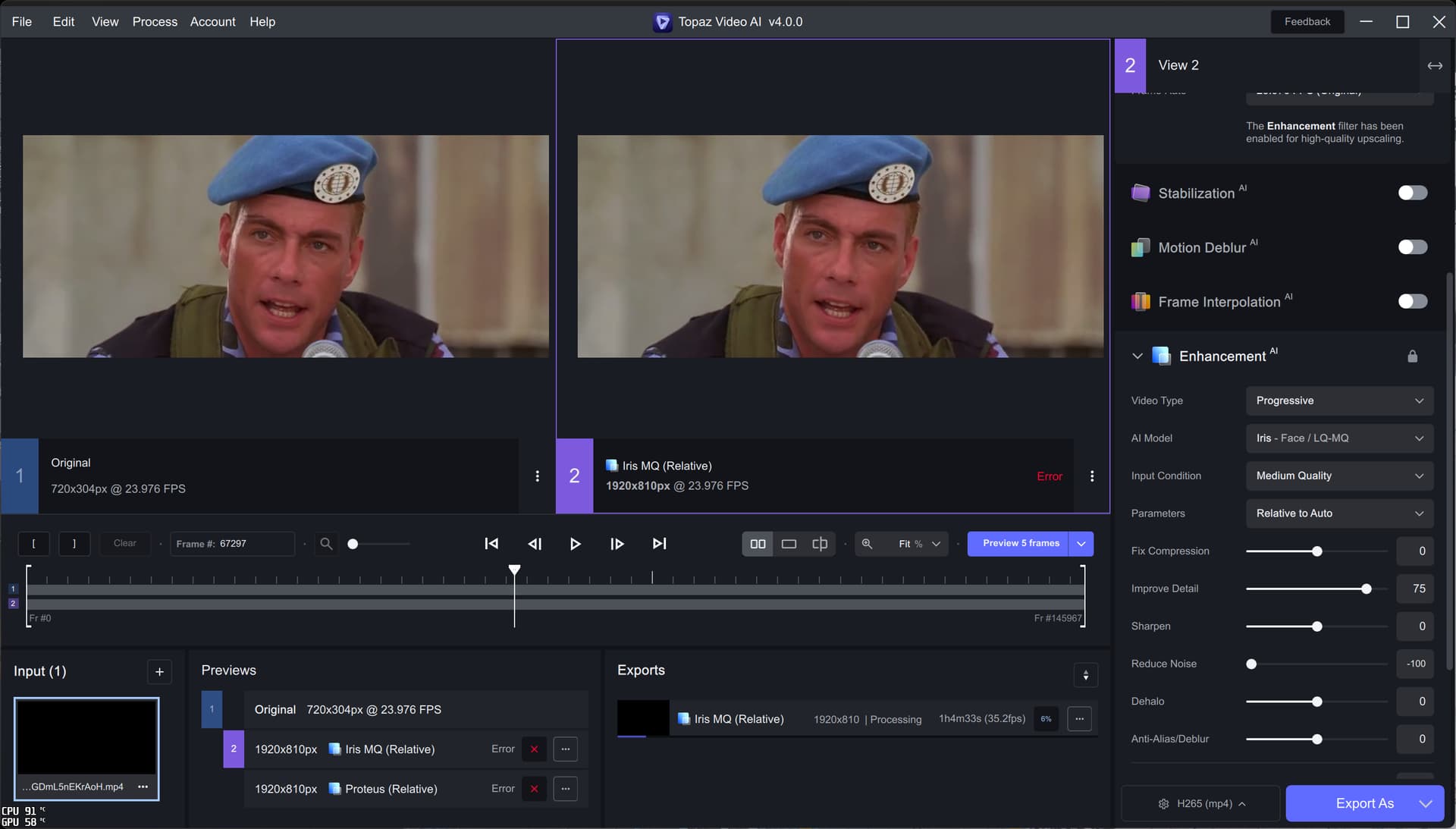Click the Frame # input field
This screenshot has height=829, width=1456.
coord(233,544)
